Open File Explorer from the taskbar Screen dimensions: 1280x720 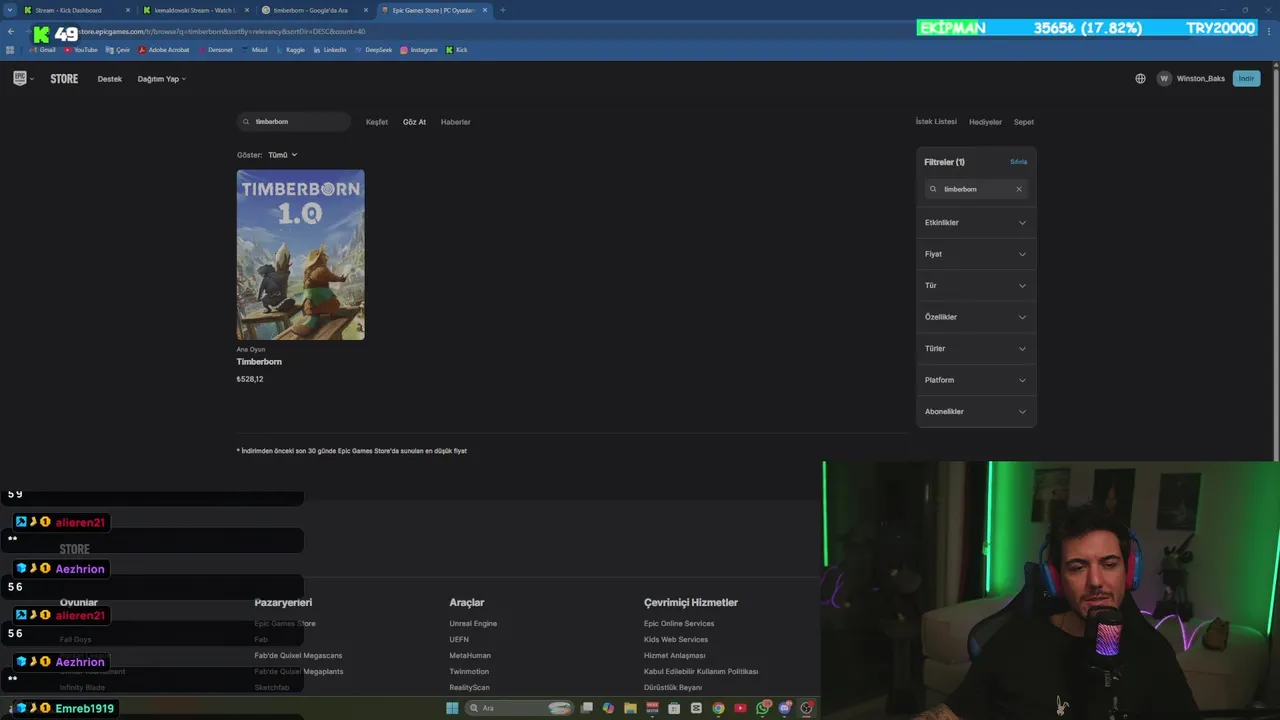630,708
